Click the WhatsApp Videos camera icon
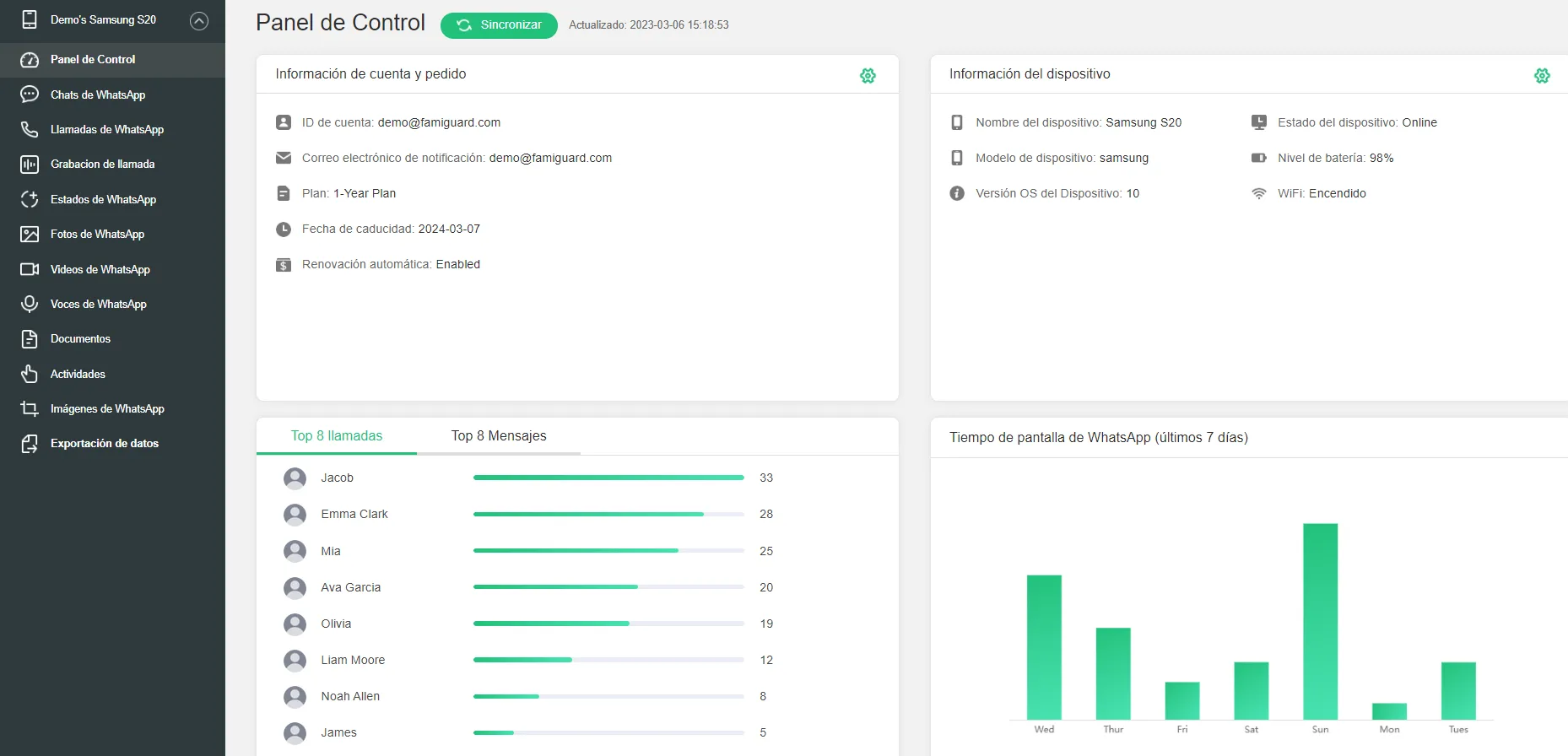This screenshot has width=1568, height=756. (30, 269)
